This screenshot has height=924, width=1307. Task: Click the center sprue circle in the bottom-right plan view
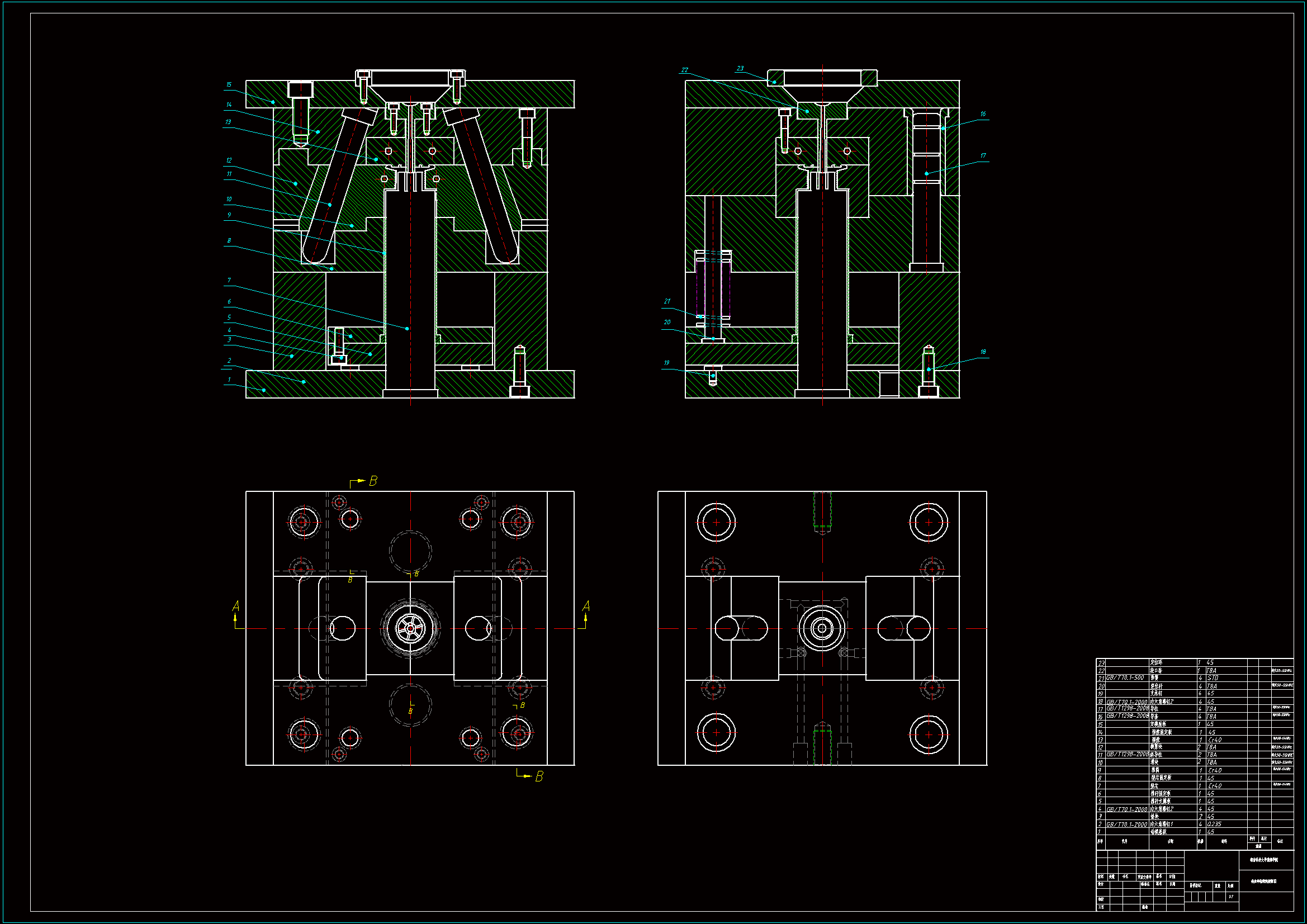[x=822, y=628]
